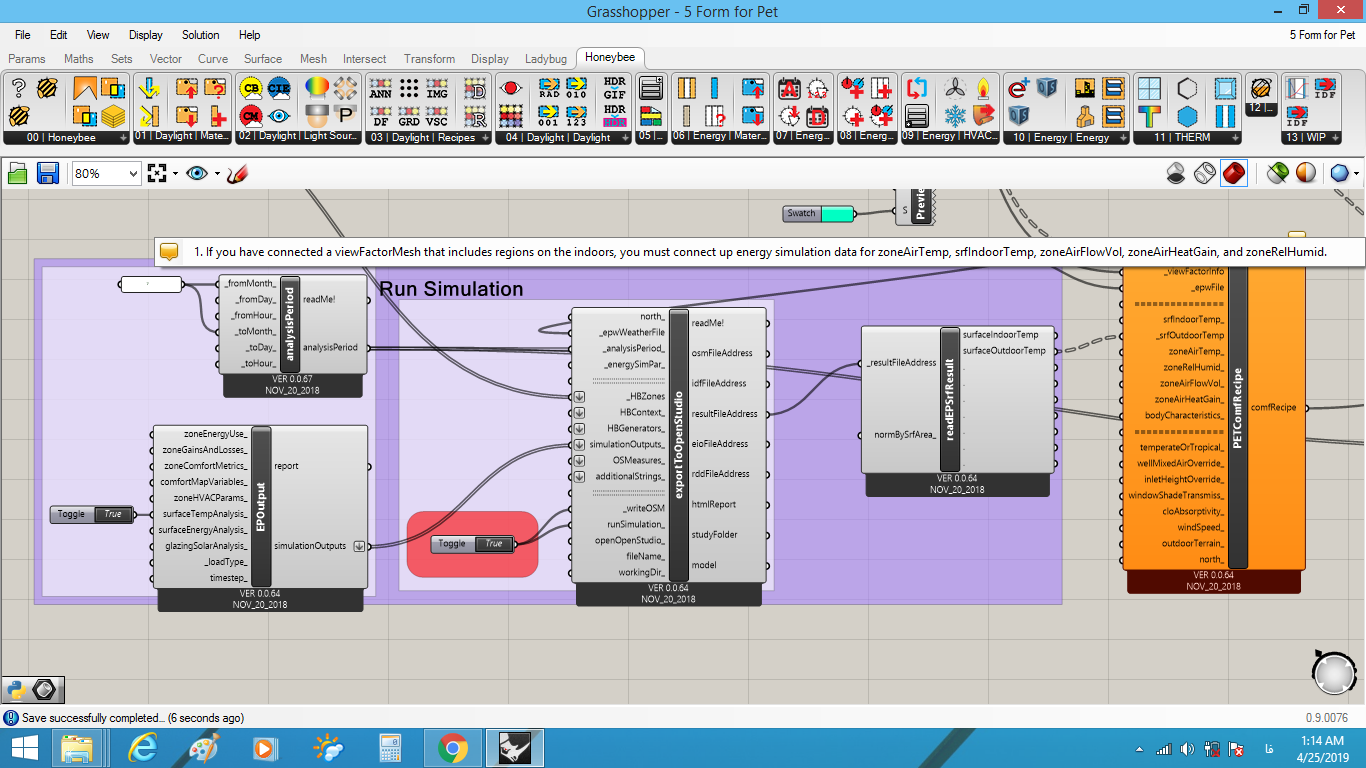
Task: Click the empty white panel input
Action: 151,285
